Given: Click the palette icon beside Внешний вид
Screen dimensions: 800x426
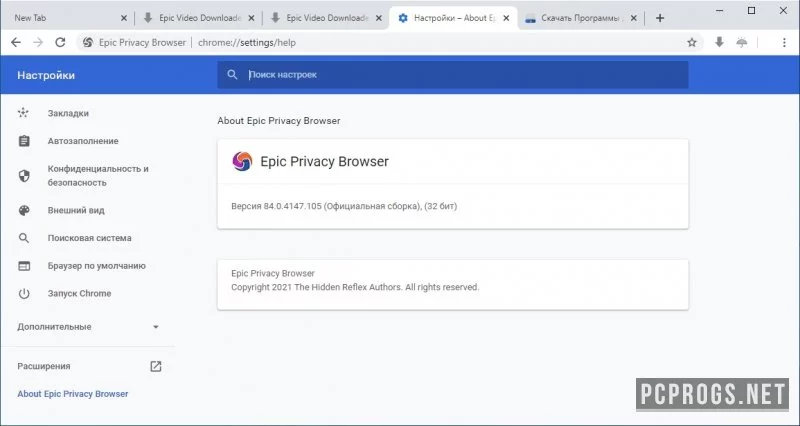Looking at the screenshot, I should tap(24, 210).
